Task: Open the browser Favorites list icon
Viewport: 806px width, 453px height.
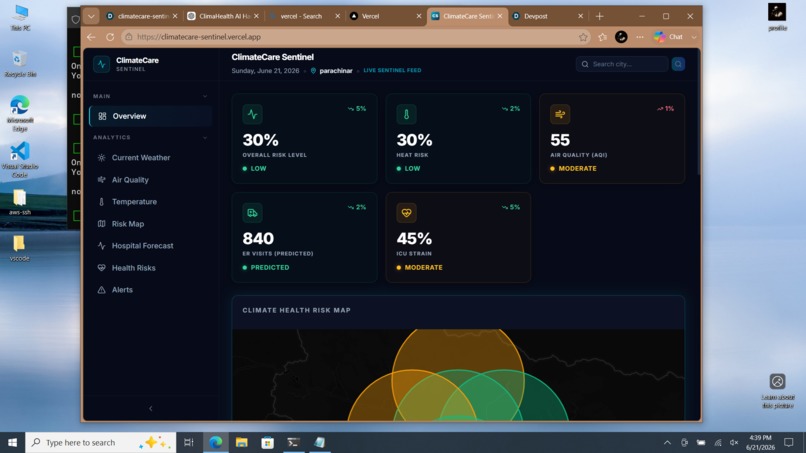Action: 602,37
